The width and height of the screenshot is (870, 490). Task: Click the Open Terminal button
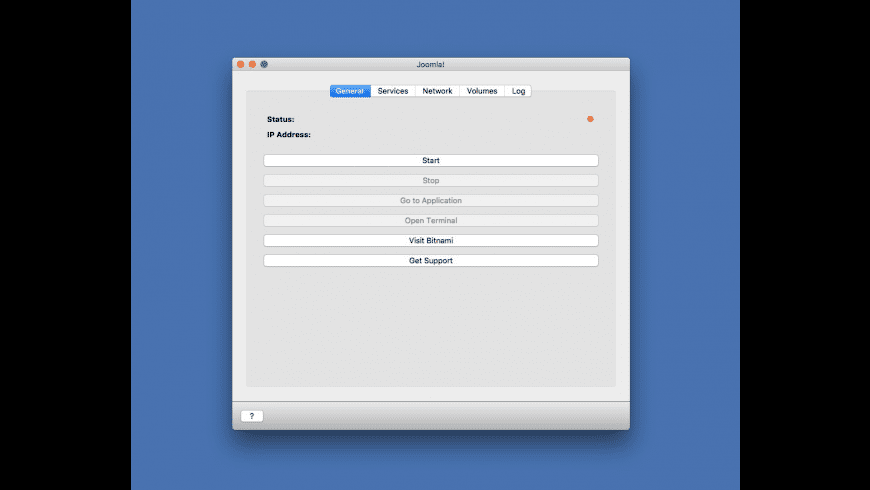(x=431, y=220)
